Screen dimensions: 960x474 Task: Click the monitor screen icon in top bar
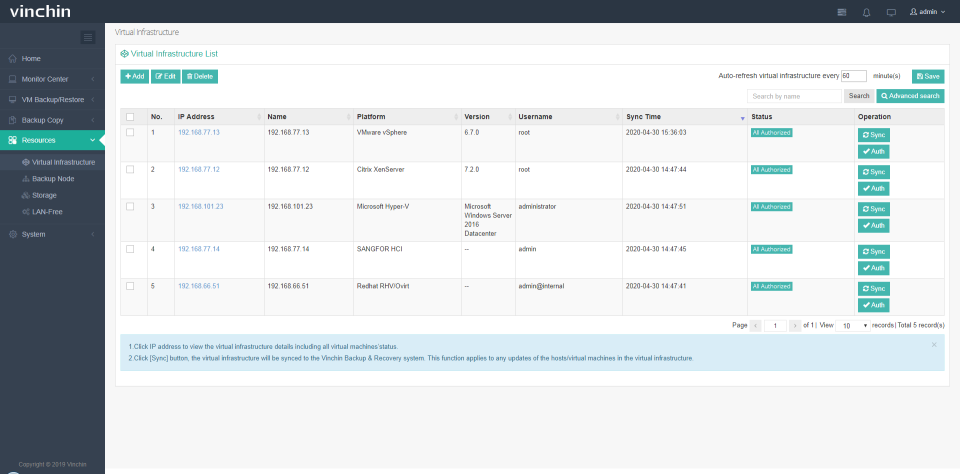[891, 12]
